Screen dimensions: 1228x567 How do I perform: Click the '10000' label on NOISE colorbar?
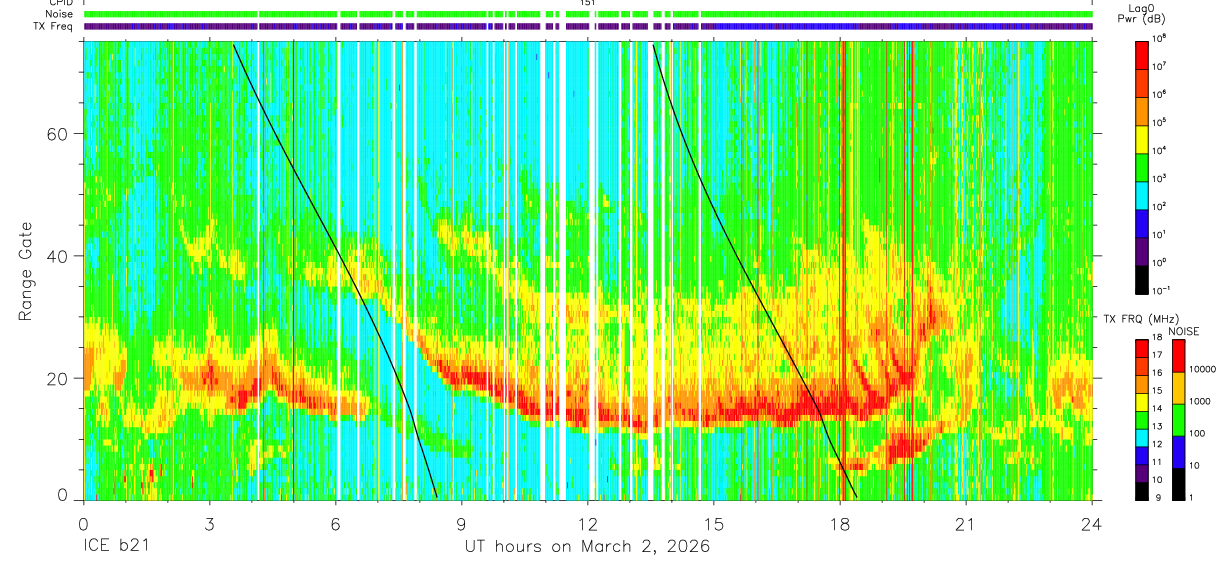(1202, 369)
